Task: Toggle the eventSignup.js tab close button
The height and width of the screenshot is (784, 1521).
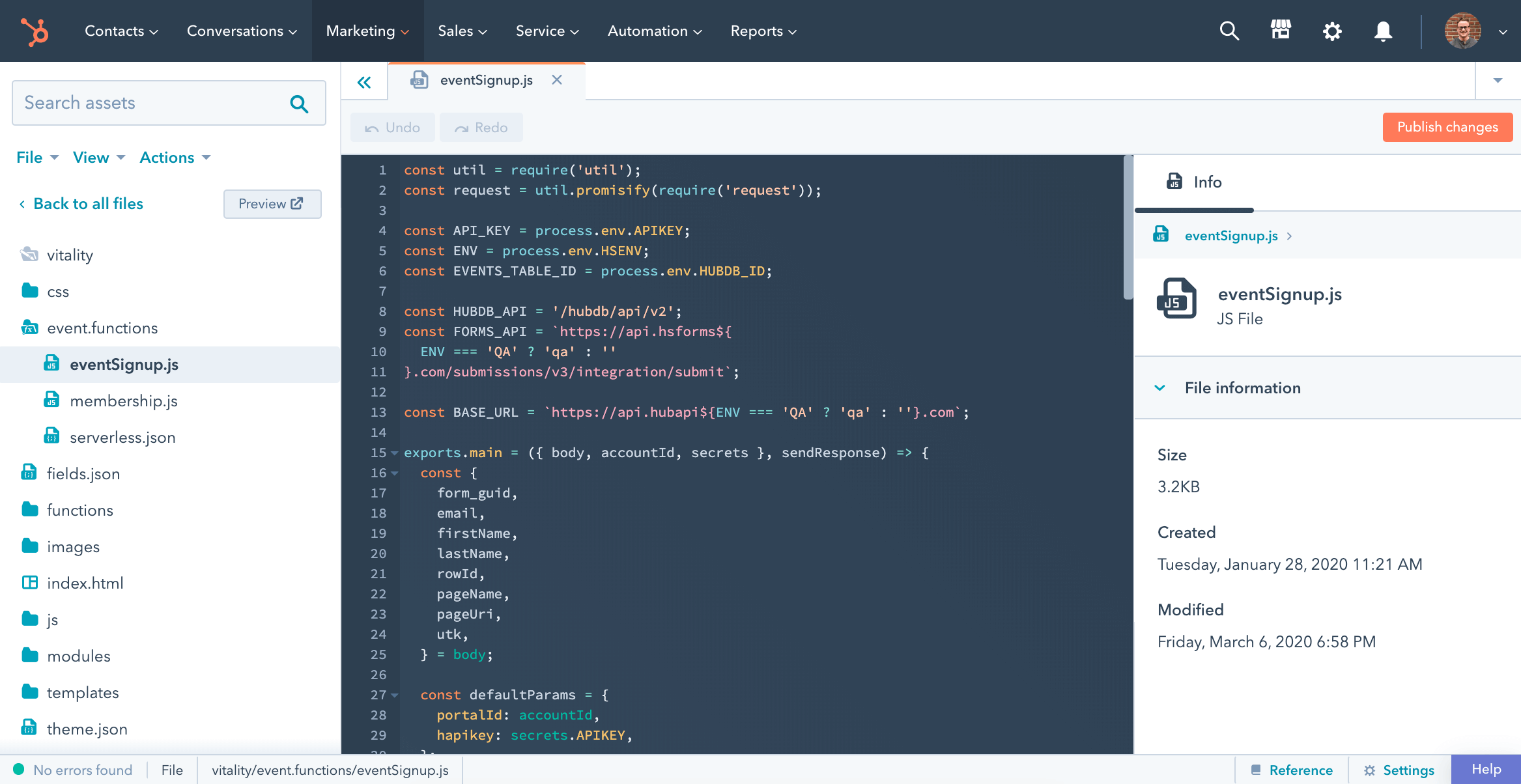Action: point(557,79)
